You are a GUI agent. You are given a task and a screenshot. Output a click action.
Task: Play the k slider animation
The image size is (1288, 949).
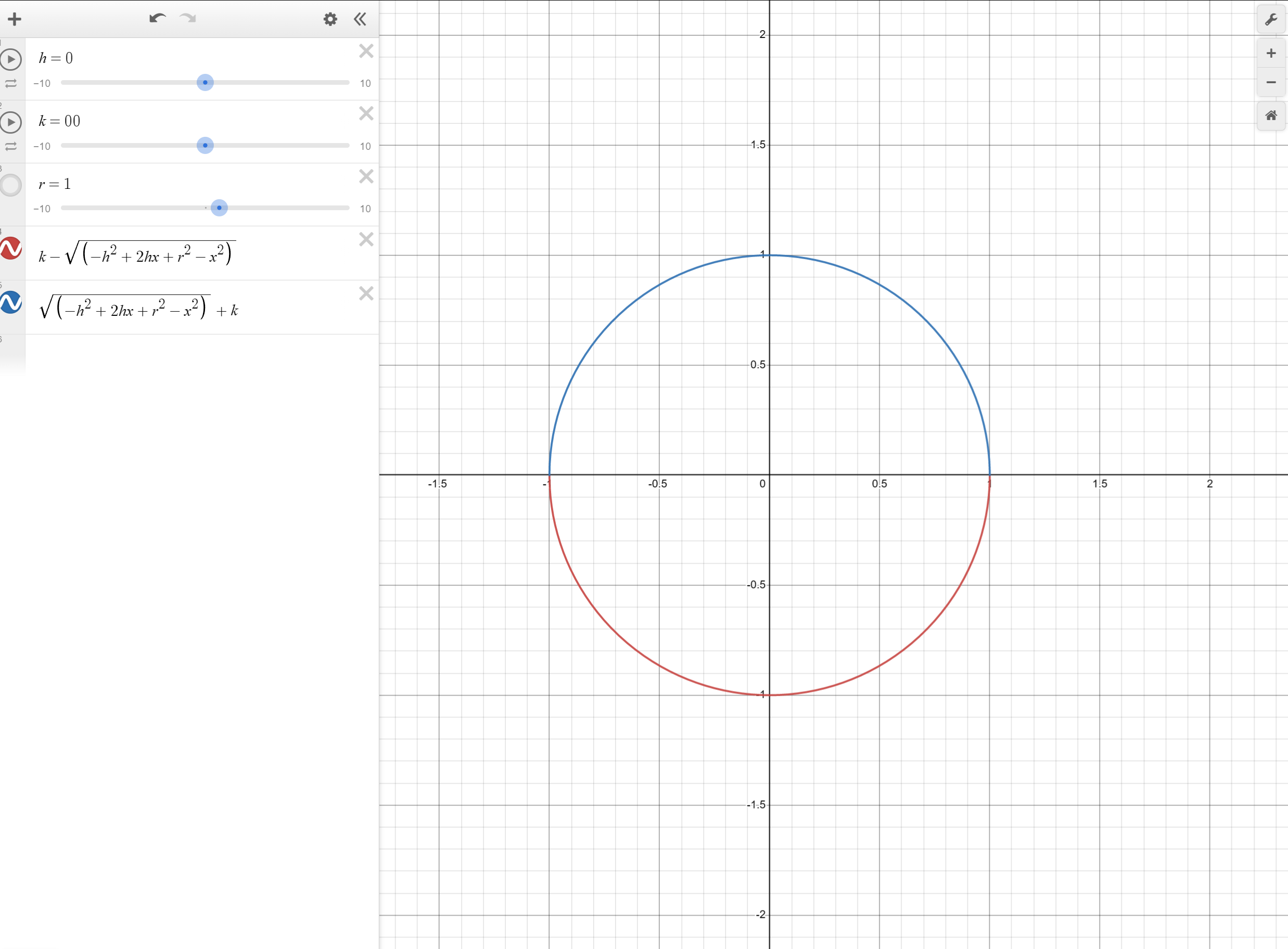point(11,122)
